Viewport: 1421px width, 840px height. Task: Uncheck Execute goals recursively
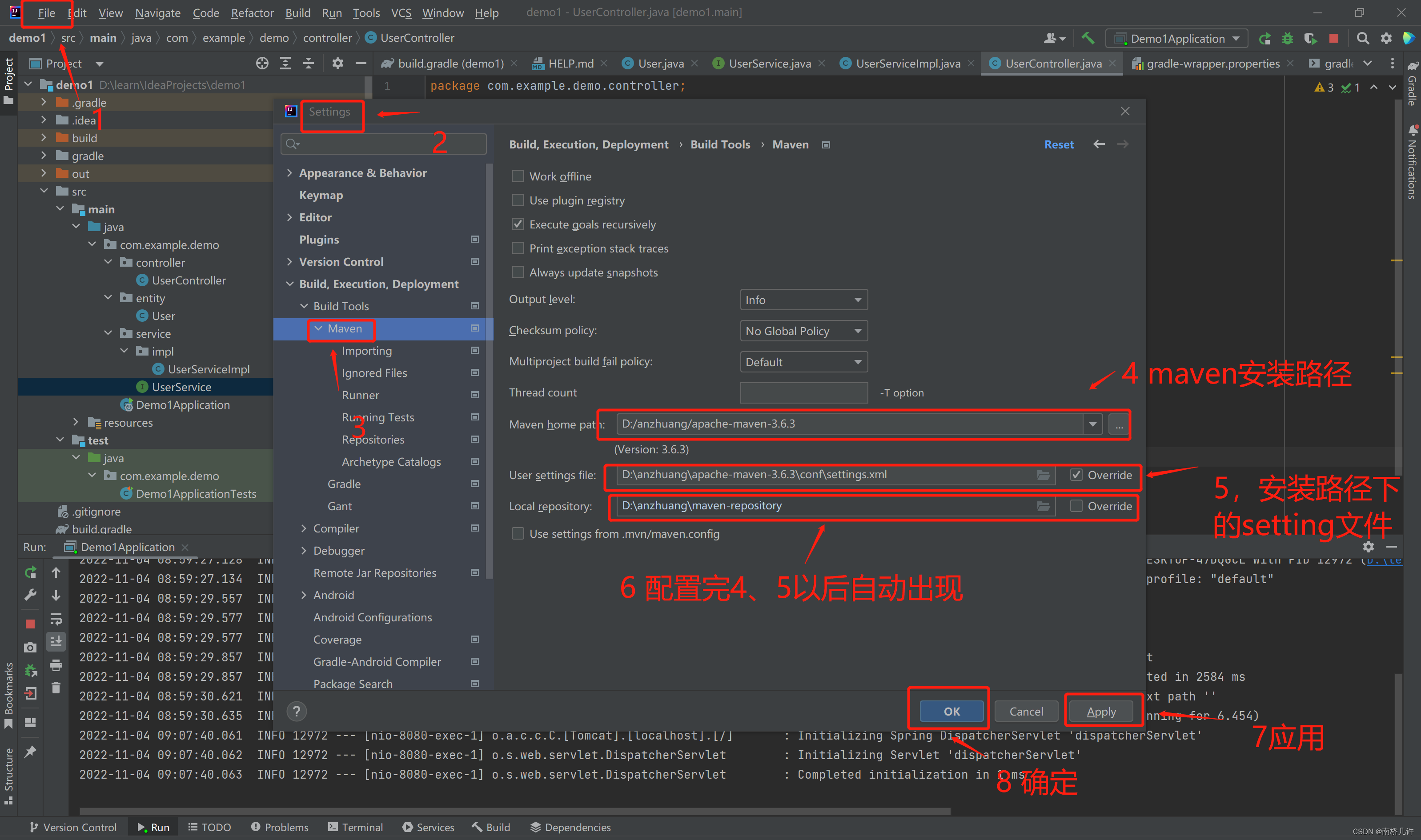pyautogui.click(x=518, y=224)
